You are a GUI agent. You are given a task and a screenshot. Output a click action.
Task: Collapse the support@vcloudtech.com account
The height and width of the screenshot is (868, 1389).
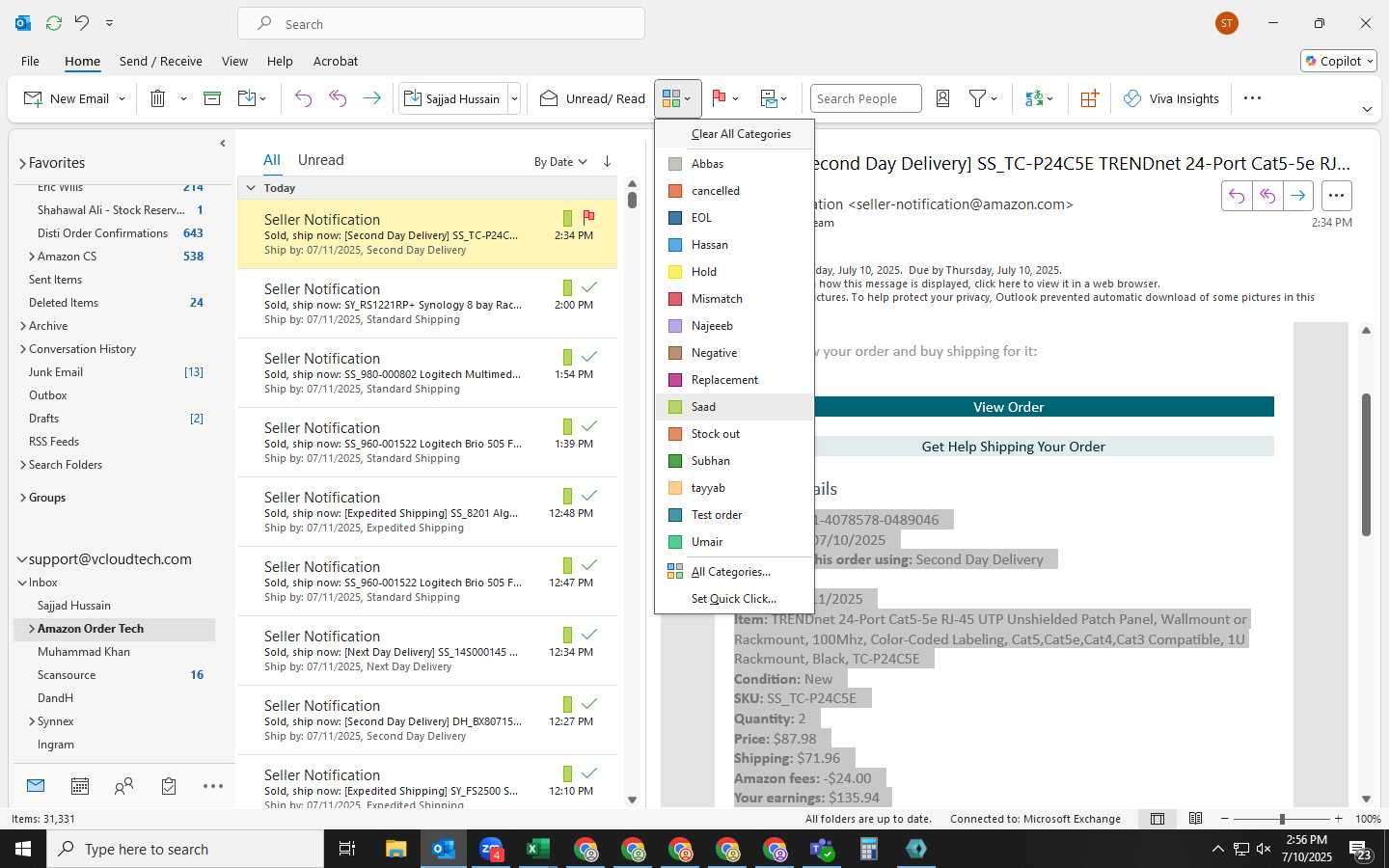coord(22,559)
